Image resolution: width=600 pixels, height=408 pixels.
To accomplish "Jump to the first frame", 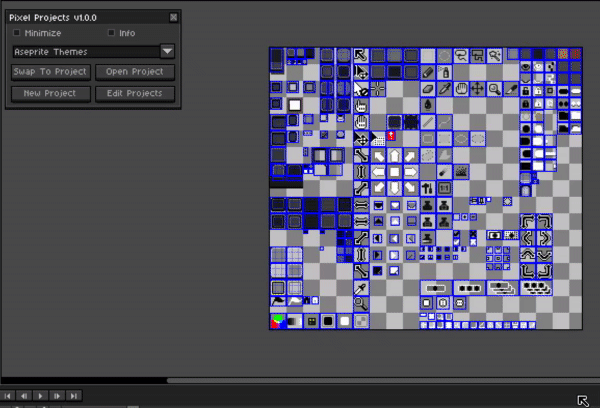I will click(x=8, y=396).
